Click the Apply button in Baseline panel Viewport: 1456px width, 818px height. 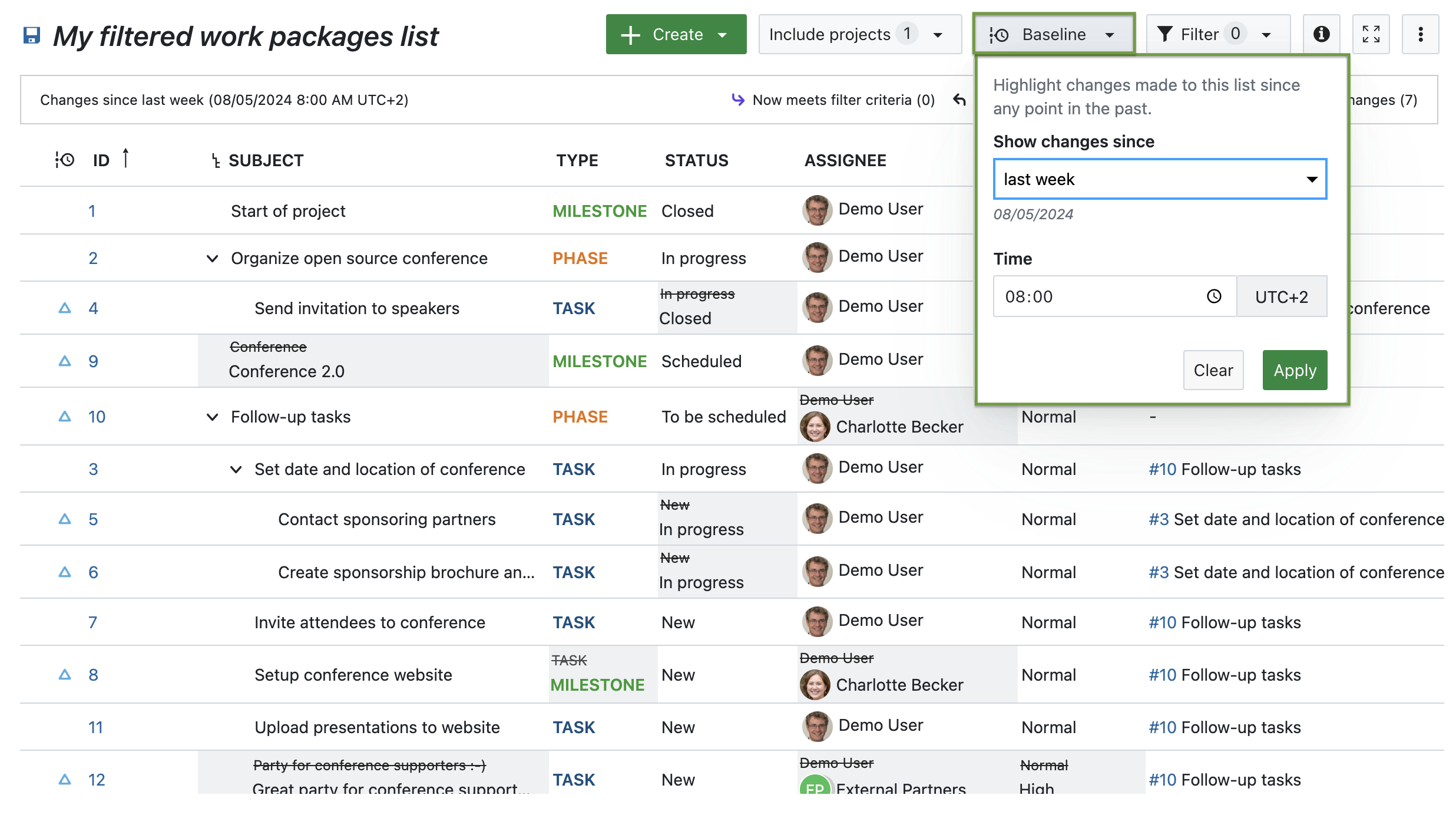click(1295, 370)
